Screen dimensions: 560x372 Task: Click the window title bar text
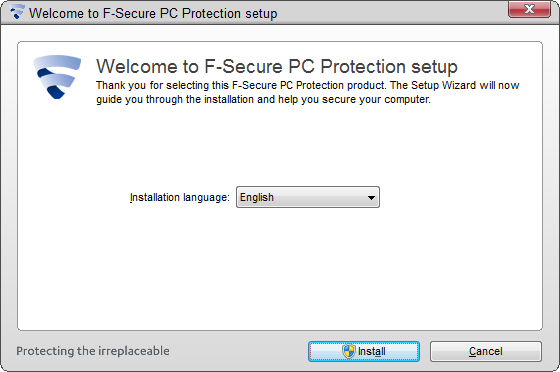153,13
